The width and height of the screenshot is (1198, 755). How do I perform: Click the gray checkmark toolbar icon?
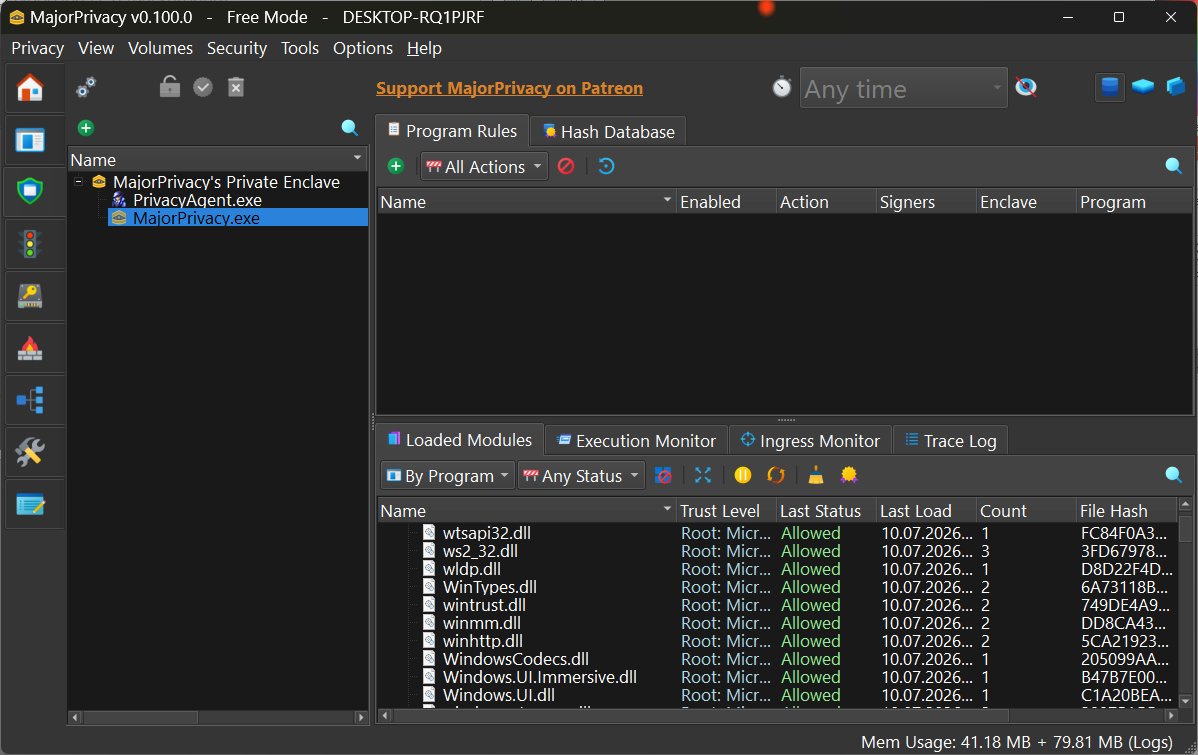tap(202, 87)
